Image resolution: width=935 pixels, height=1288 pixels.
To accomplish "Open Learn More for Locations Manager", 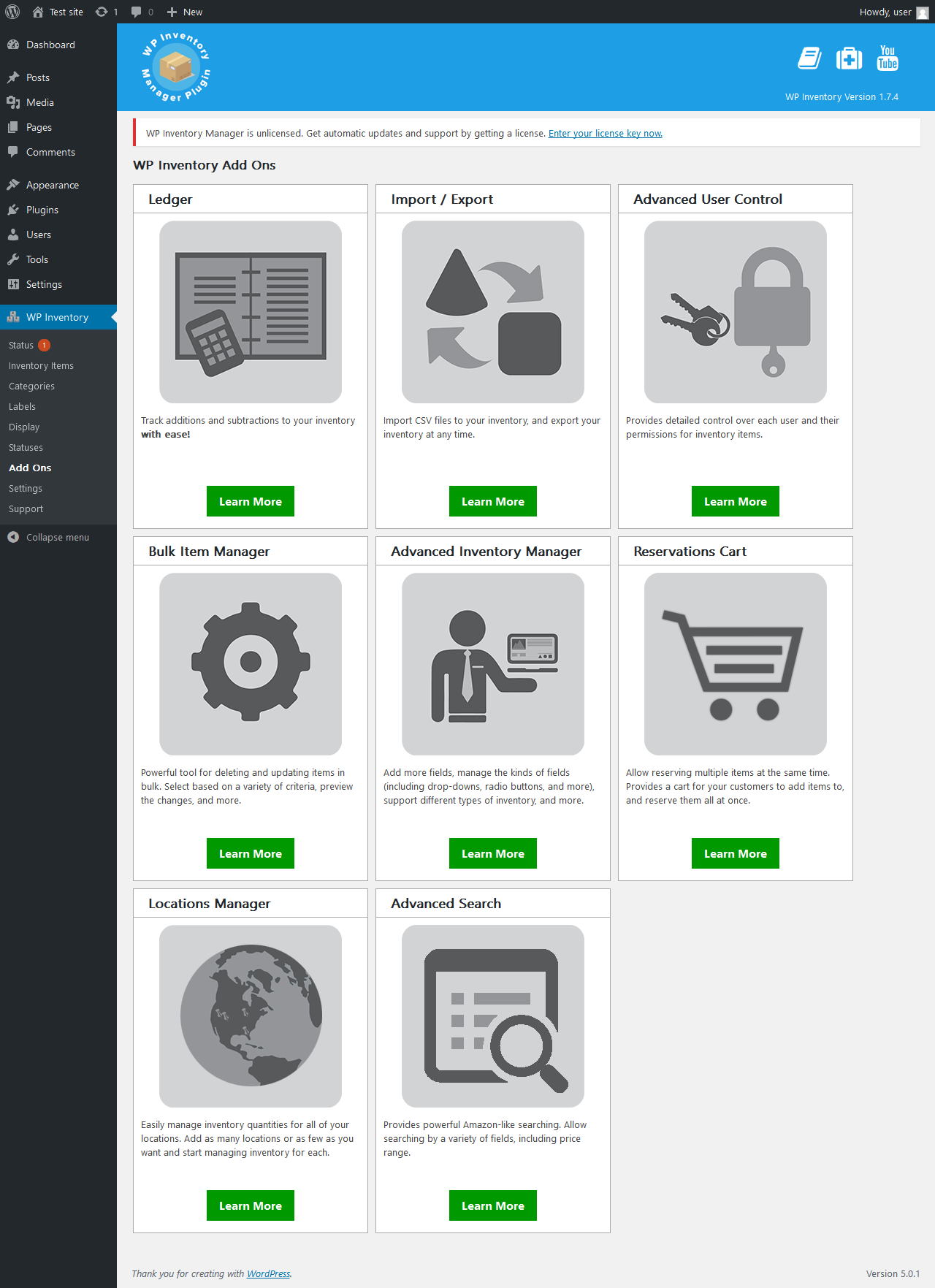I will (251, 1205).
